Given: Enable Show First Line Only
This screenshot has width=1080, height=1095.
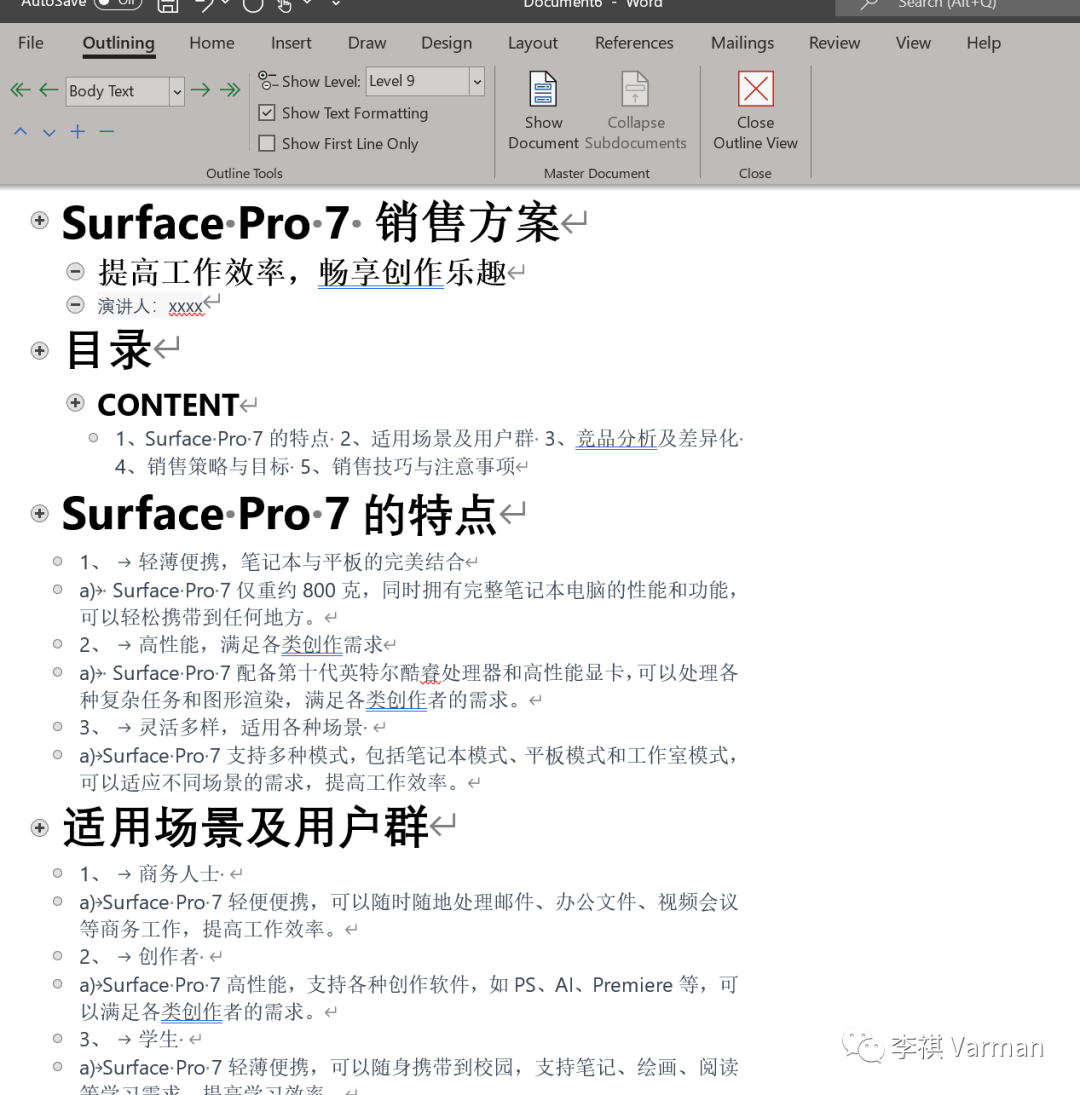Looking at the screenshot, I should click(267, 143).
